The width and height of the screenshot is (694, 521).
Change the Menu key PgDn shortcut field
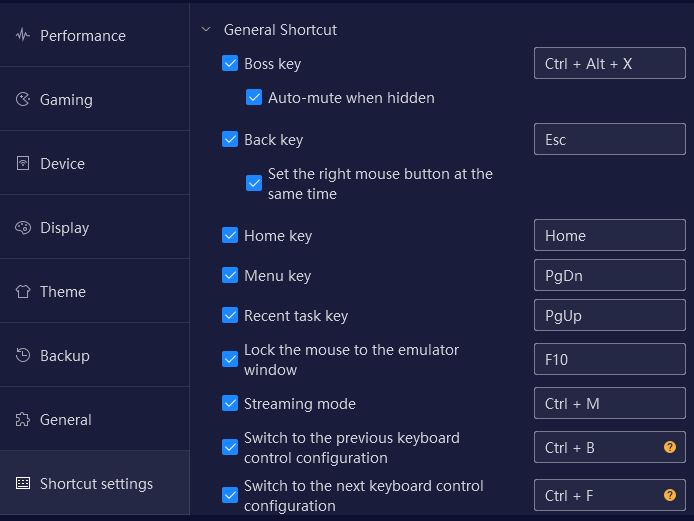click(609, 275)
